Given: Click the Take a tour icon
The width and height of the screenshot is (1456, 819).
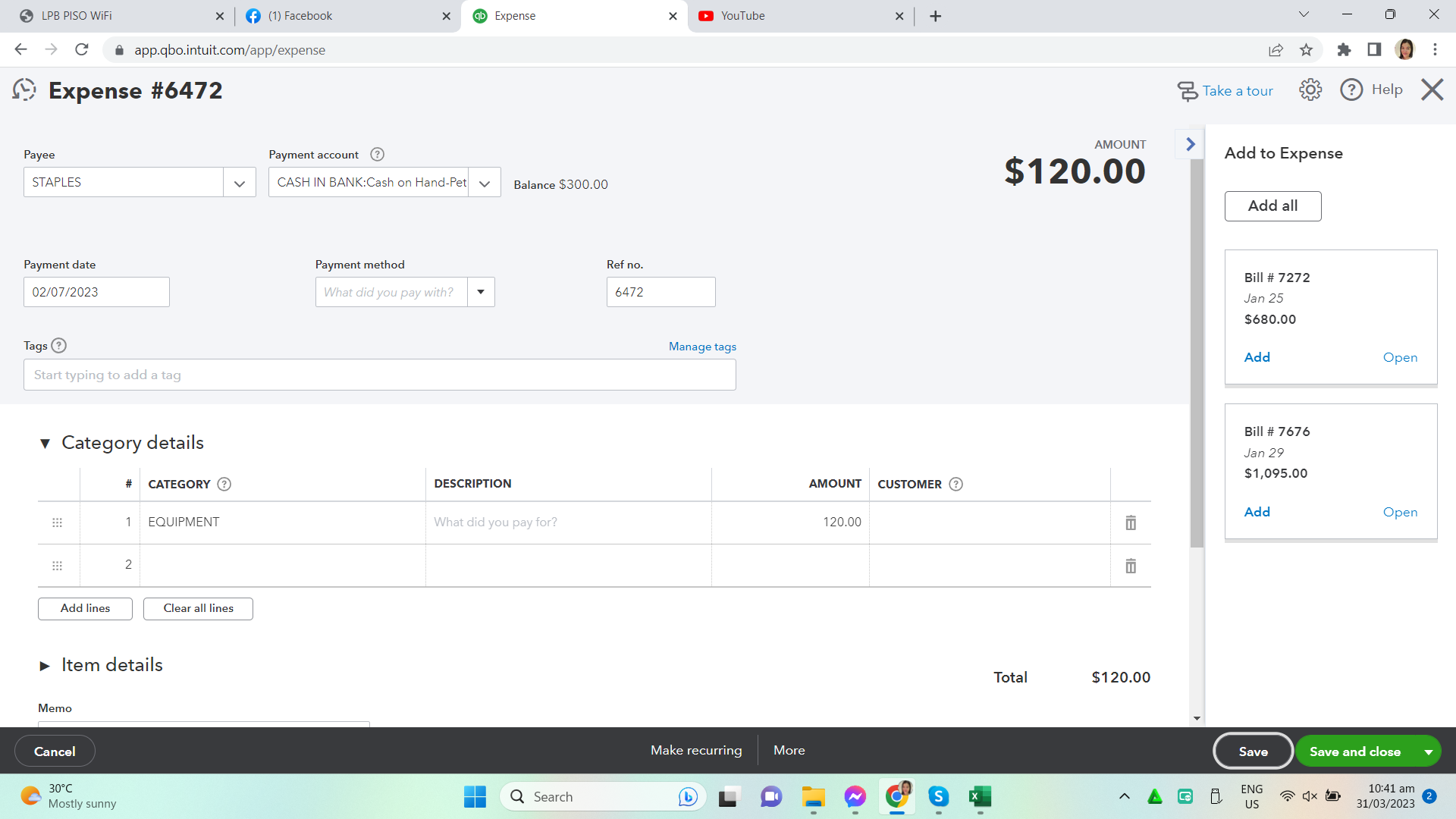Looking at the screenshot, I should (1187, 91).
